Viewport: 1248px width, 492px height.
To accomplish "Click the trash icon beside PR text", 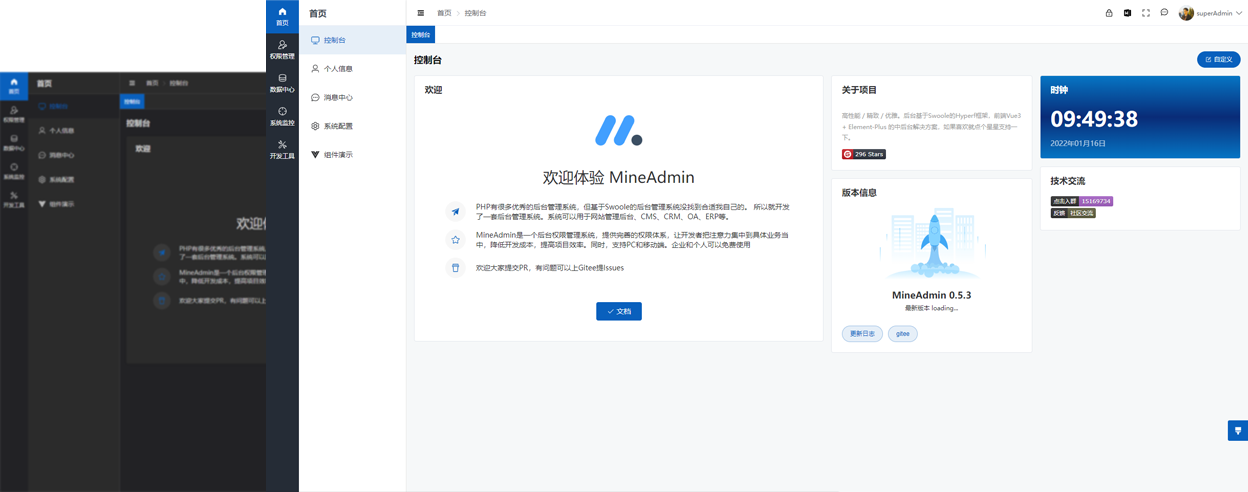I will pyautogui.click(x=455, y=268).
